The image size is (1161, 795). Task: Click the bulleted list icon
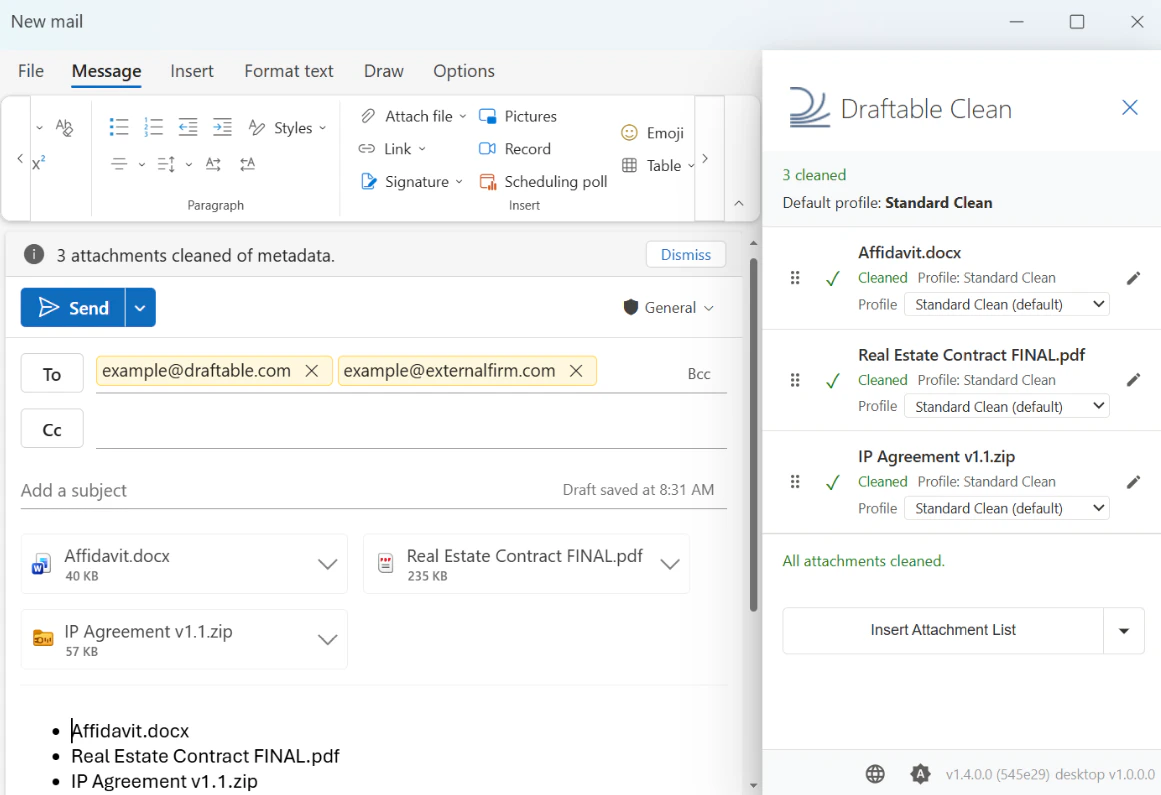pos(118,127)
